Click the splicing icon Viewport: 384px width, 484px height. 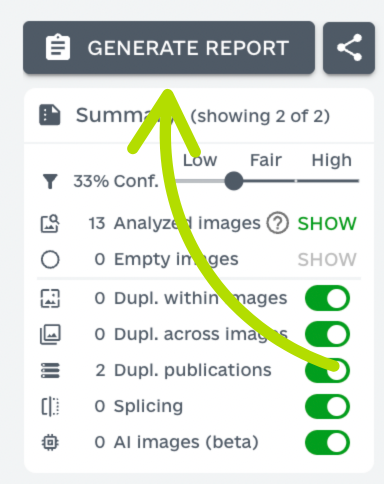[50, 406]
